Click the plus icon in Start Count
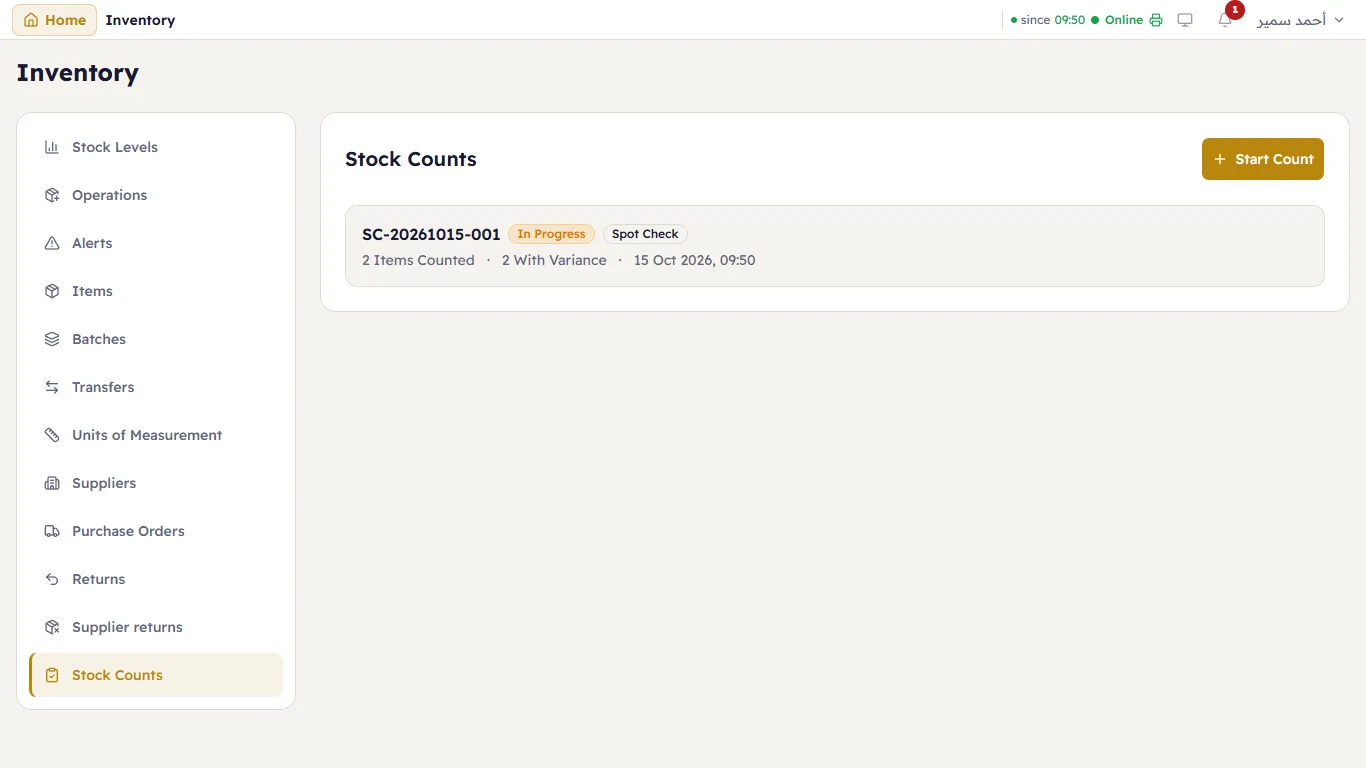Screen dimensions: 1366x768 pyautogui.click(x=1219, y=159)
